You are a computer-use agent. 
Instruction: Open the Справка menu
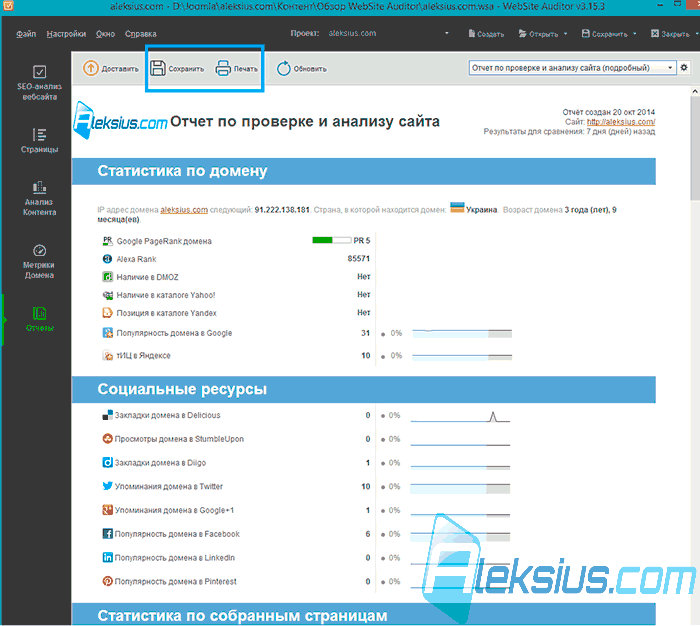point(141,34)
